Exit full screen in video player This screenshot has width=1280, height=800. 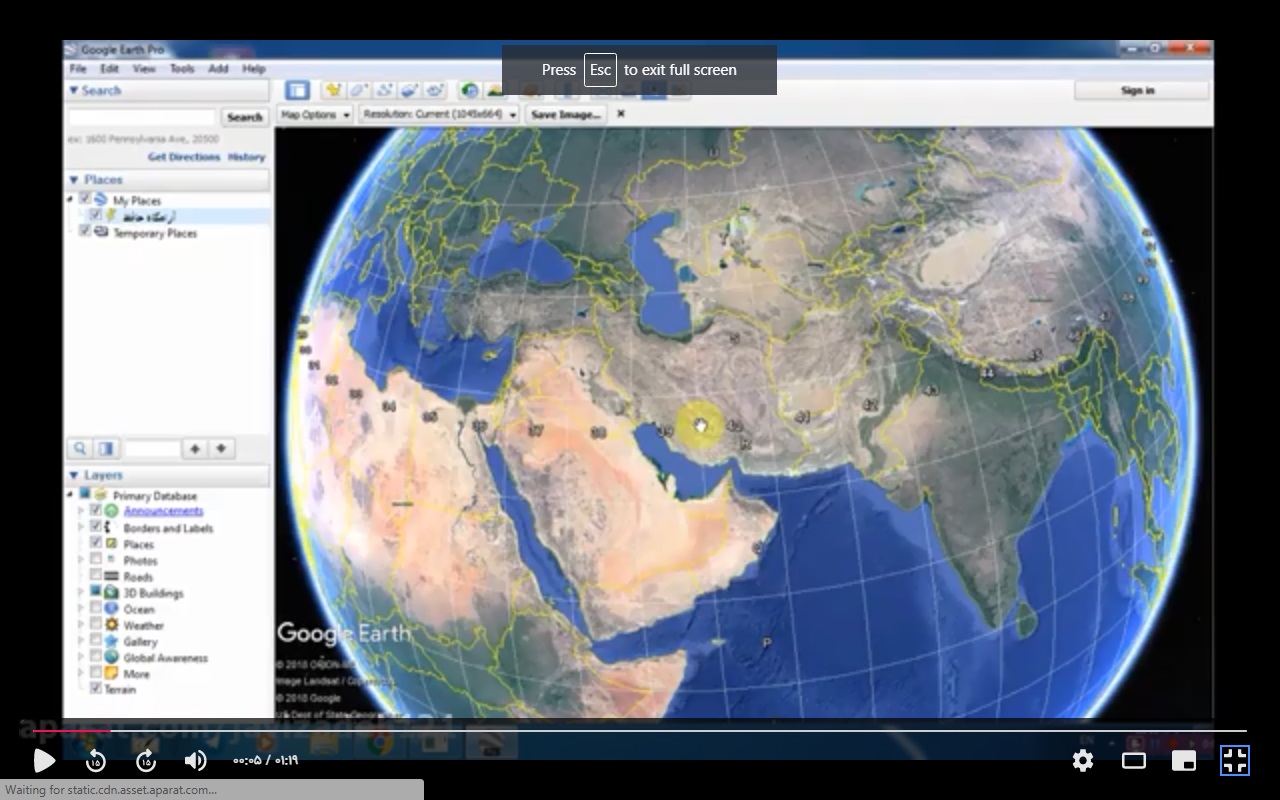click(x=1234, y=761)
